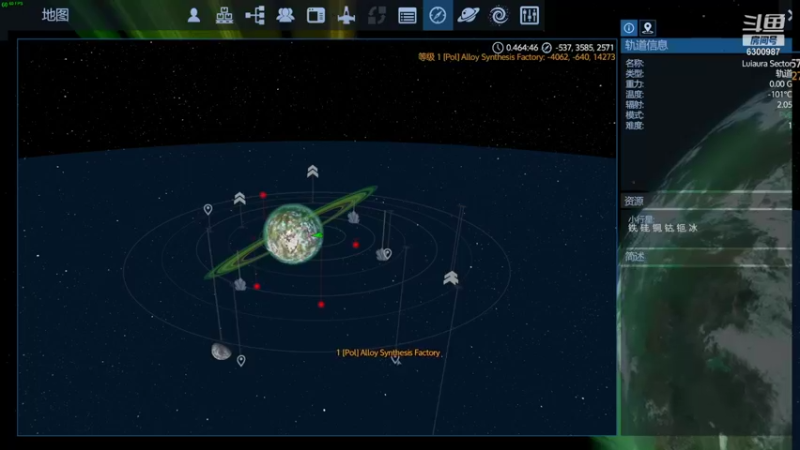The height and width of the screenshot is (450, 800).
Task: Switch to the info tab in side panel
Action: click(629, 28)
